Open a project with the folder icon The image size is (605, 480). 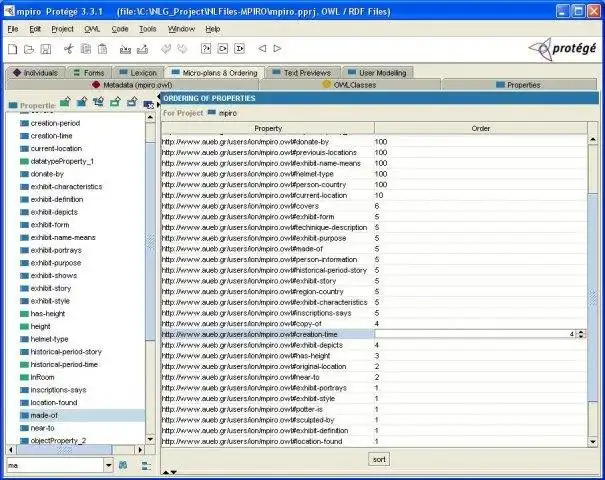pyautogui.click(x=29, y=49)
